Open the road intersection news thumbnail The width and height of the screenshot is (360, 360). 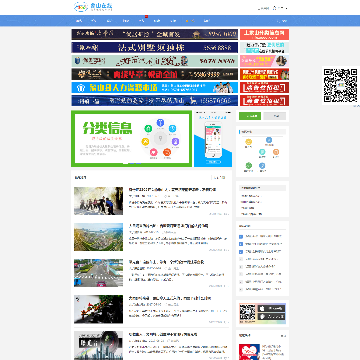[x=98, y=273]
